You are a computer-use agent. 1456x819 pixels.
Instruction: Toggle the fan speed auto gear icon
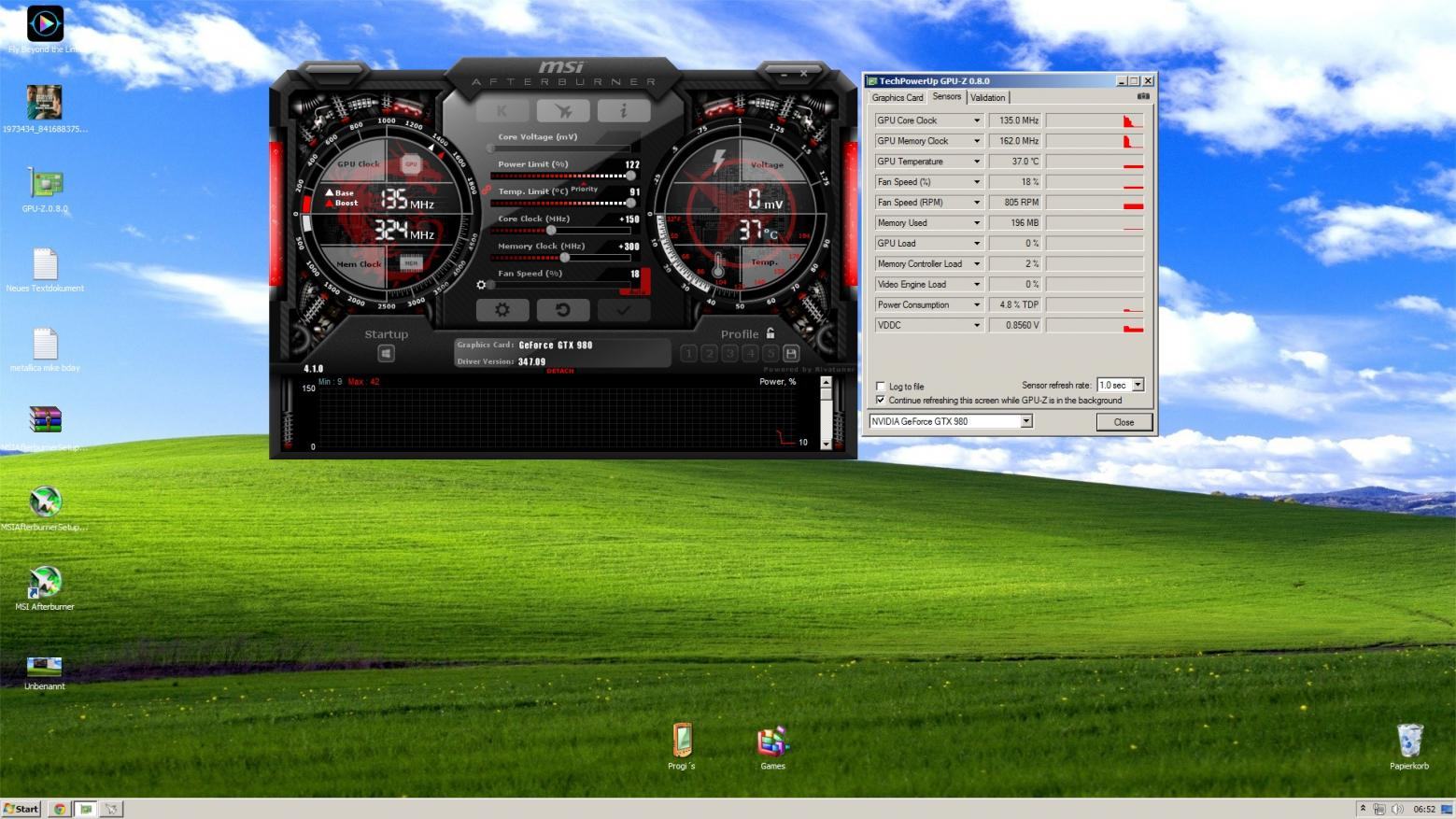[x=481, y=285]
